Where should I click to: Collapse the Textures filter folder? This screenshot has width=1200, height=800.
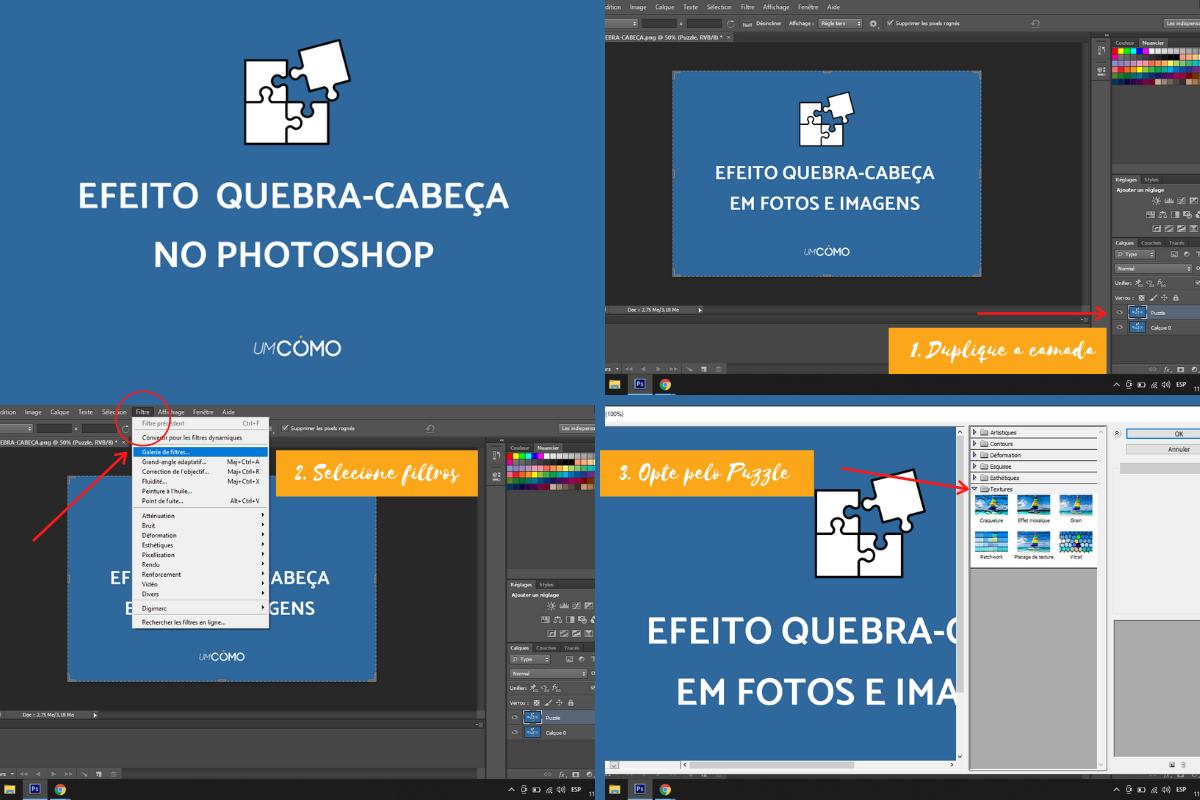[975, 489]
